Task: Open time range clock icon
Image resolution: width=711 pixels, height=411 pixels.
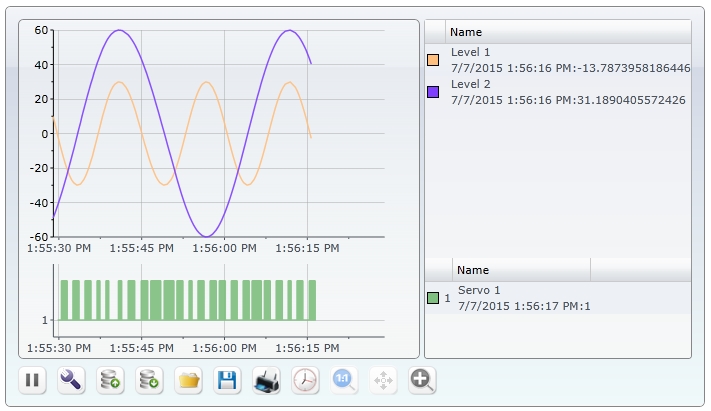Action: 305,380
